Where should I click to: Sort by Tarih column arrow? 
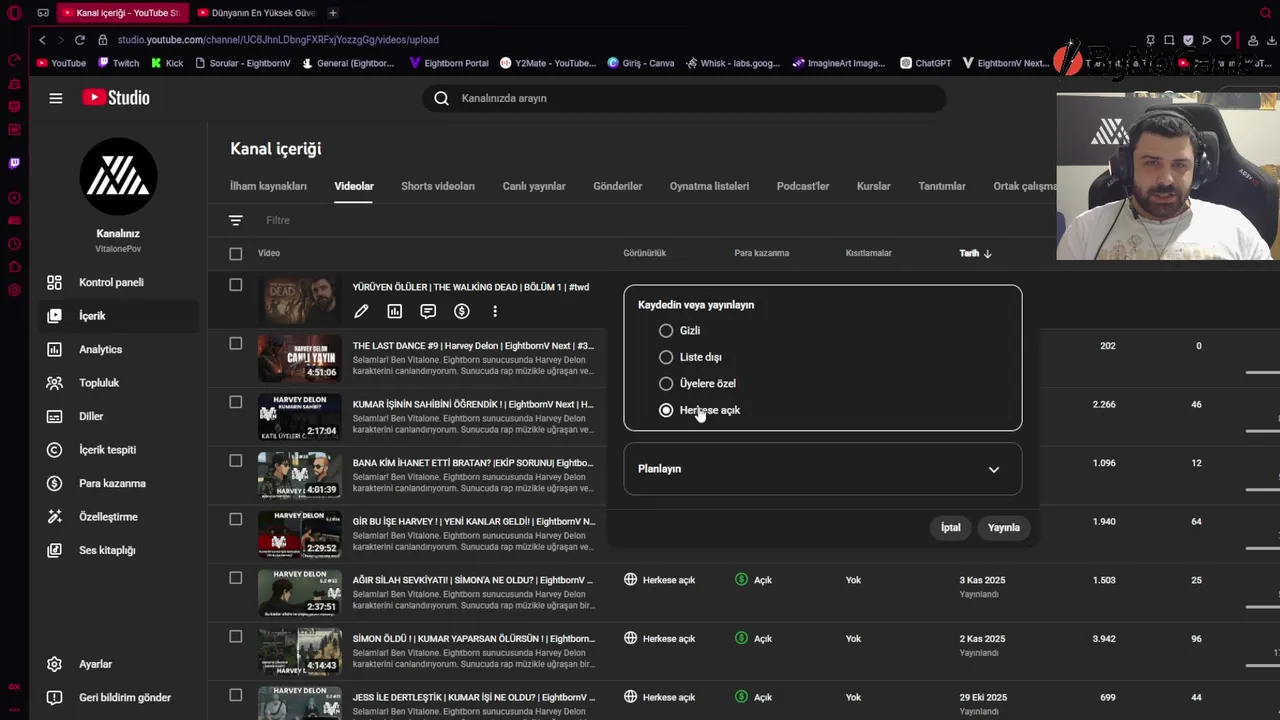tap(988, 254)
